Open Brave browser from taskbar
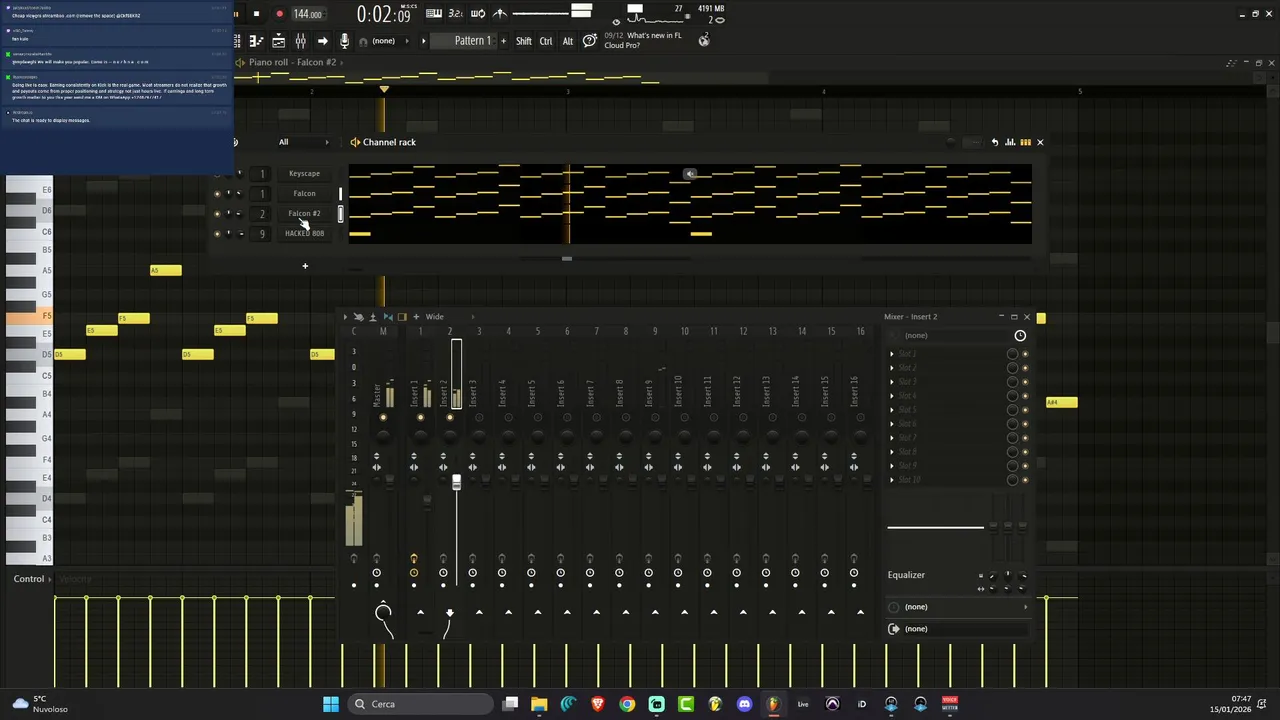1280x720 pixels. click(x=598, y=704)
